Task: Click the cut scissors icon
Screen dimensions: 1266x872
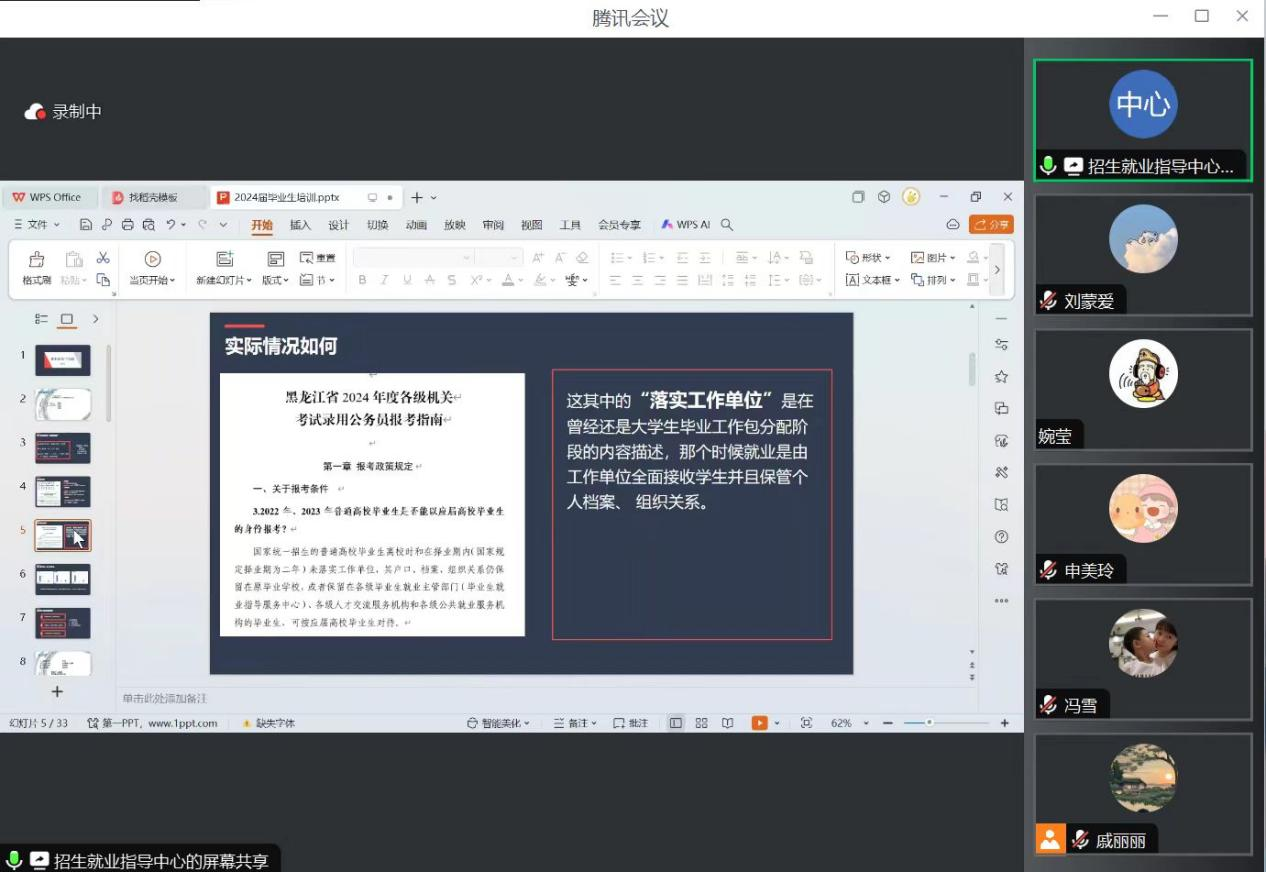Action: tap(103, 258)
